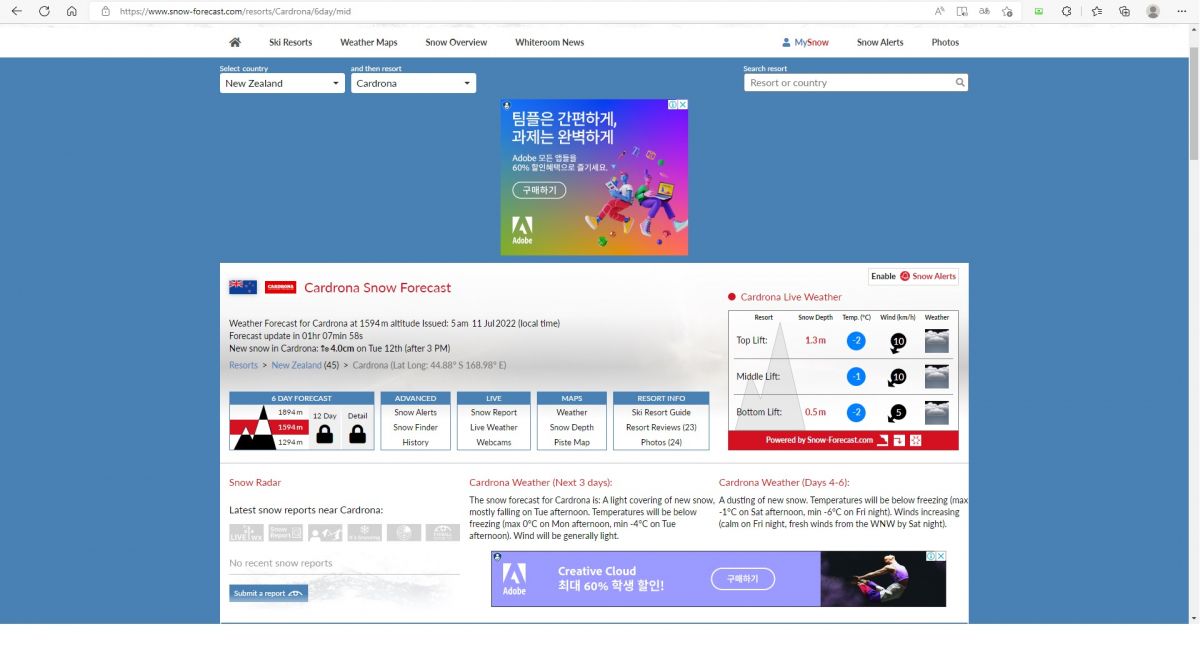Click the Adobe Creative Cloud banner ad
Viewport: 1200px width, 652px height.
pyautogui.click(x=718, y=578)
